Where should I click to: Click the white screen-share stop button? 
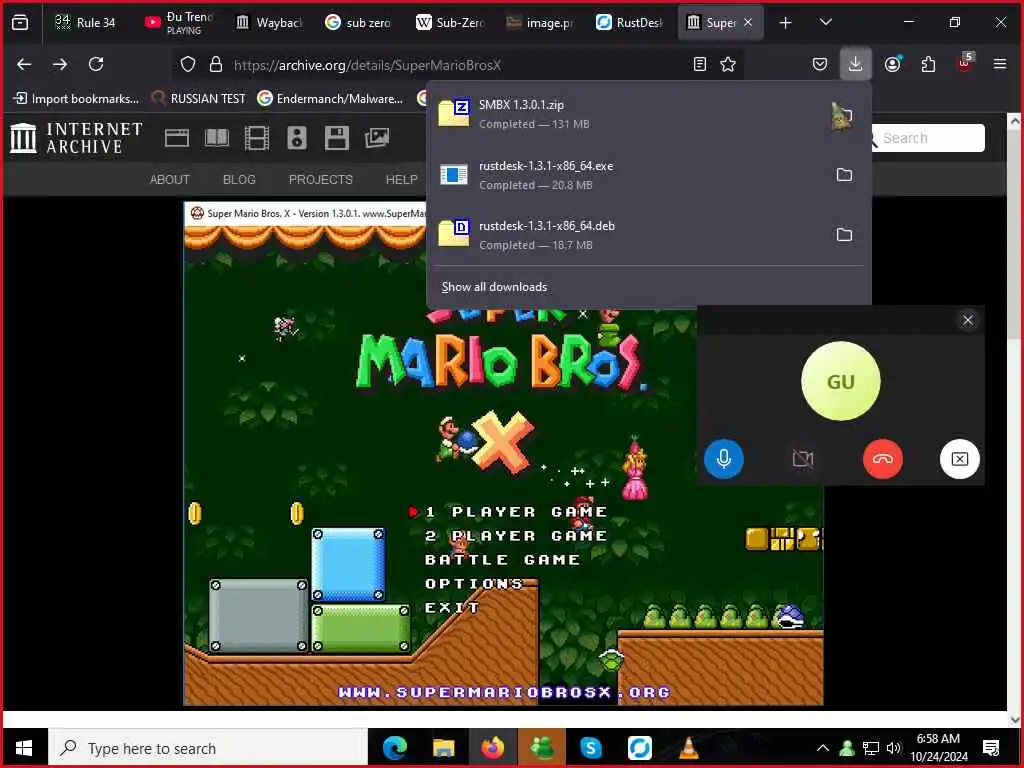(x=959, y=458)
